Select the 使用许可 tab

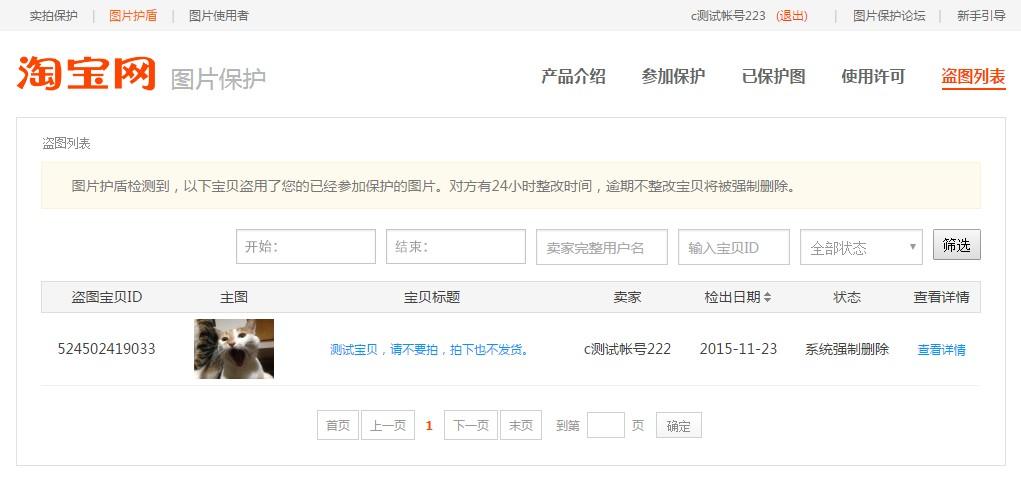tap(873, 77)
